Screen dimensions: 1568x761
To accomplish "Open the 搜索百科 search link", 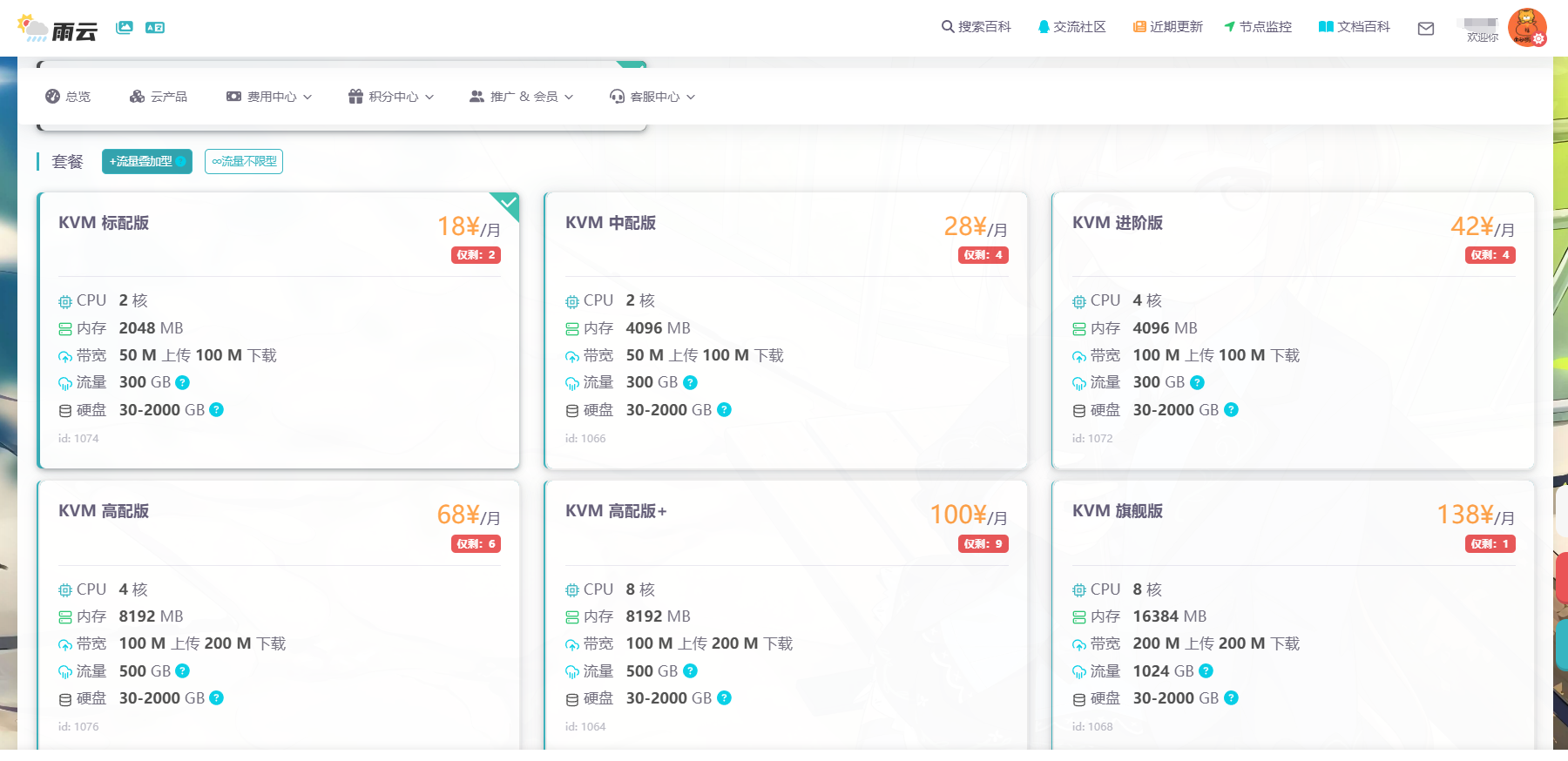I will point(976,27).
